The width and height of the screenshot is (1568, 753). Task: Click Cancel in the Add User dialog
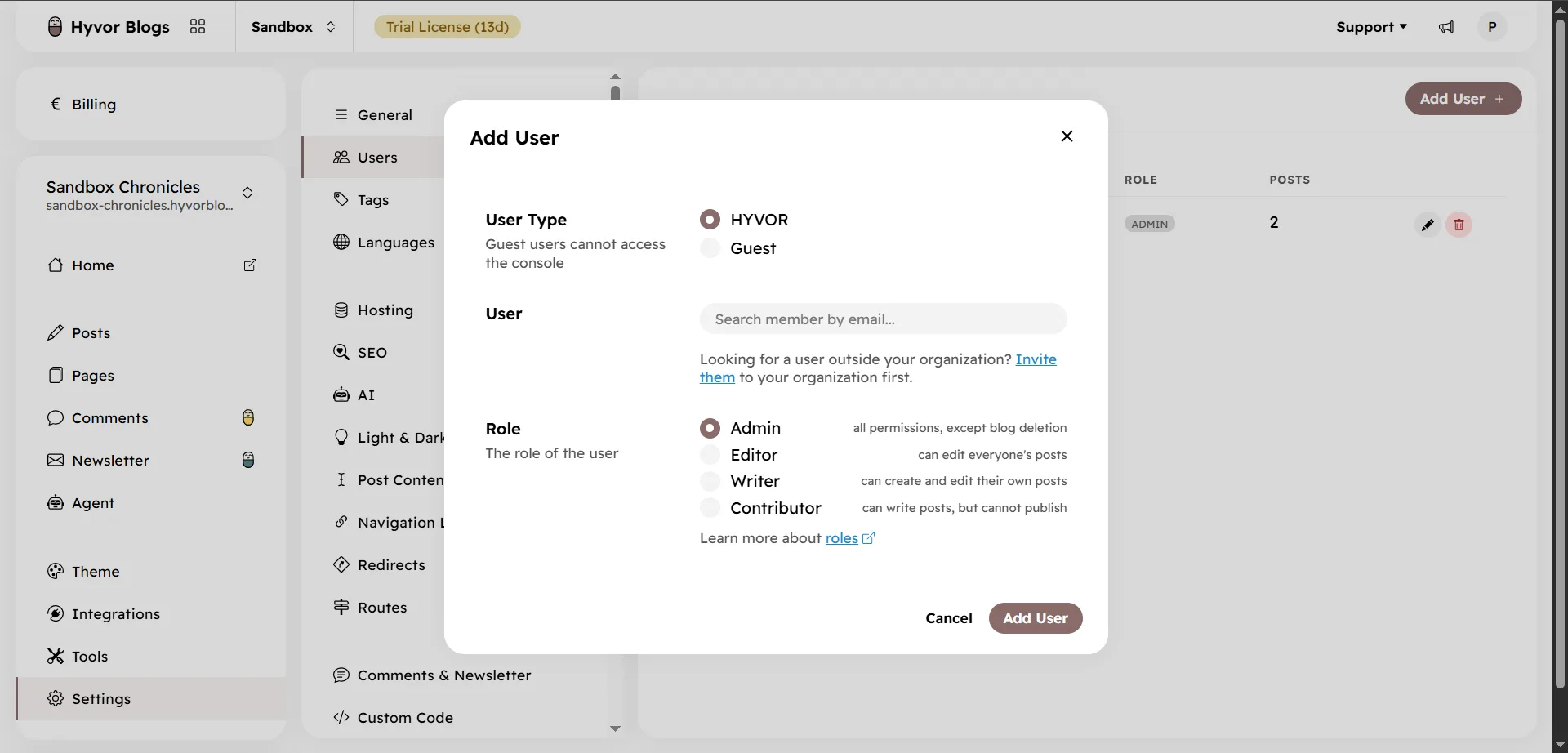(948, 618)
